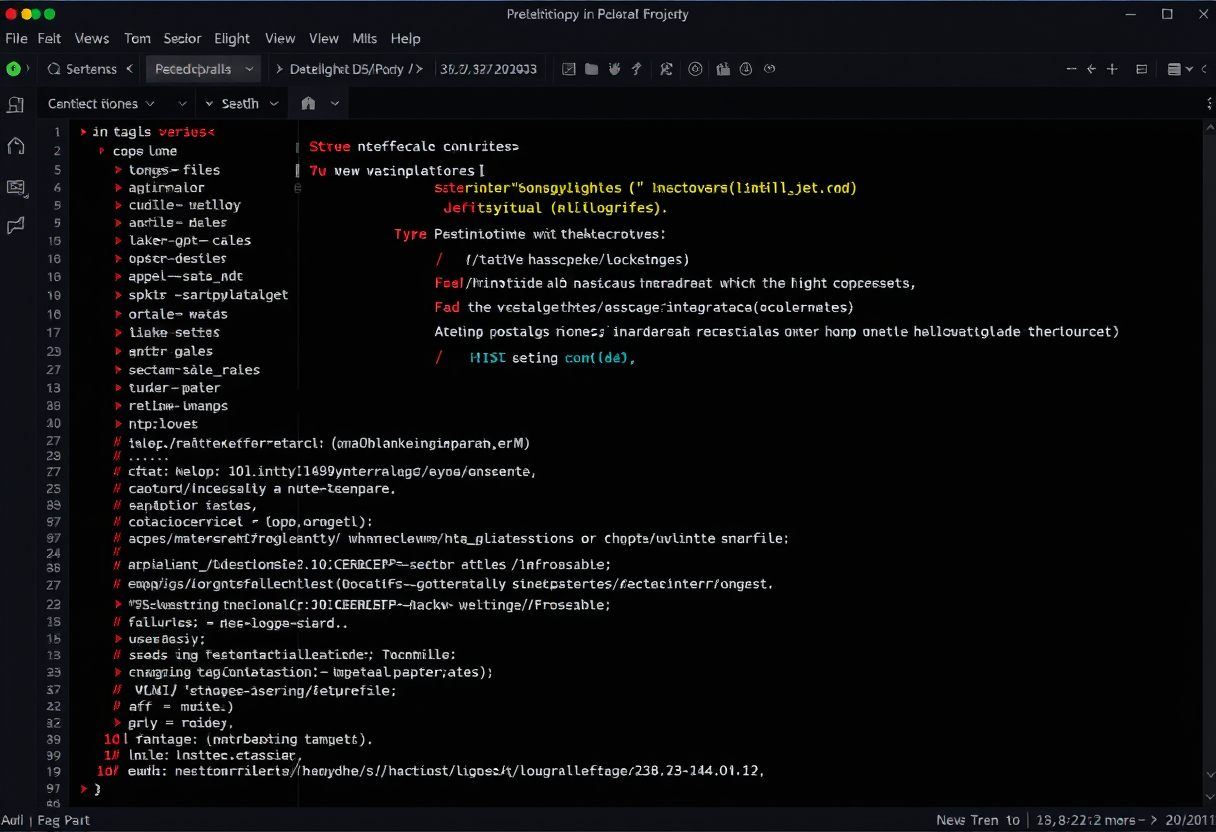Open the Secior menu
Image resolution: width=1216 pixels, height=832 pixels.
pyautogui.click(x=182, y=38)
